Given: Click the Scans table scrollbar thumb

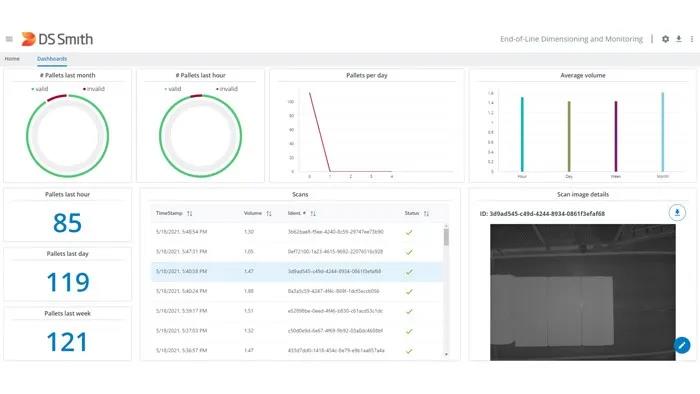Looking at the screenshot, I should point(446,236).
